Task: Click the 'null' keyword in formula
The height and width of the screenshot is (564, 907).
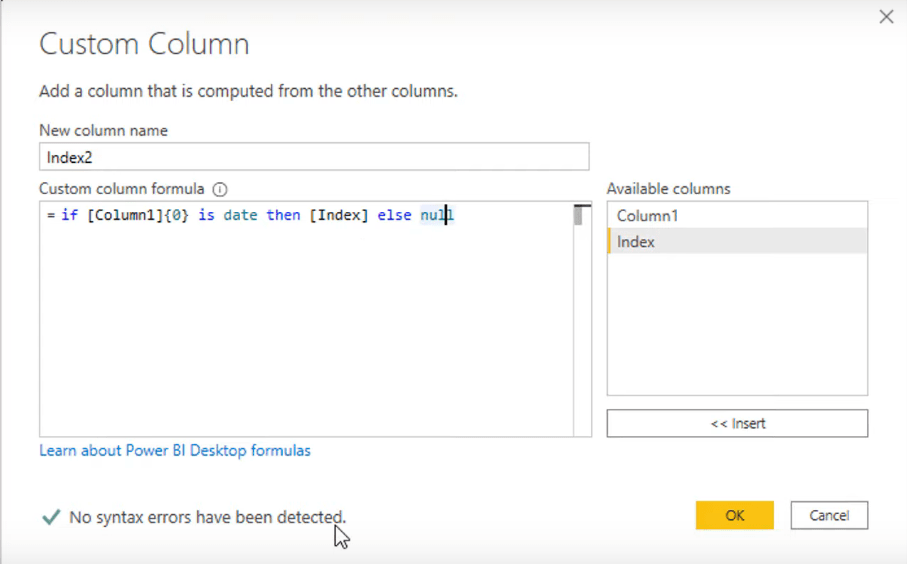Action: point(437,215)
